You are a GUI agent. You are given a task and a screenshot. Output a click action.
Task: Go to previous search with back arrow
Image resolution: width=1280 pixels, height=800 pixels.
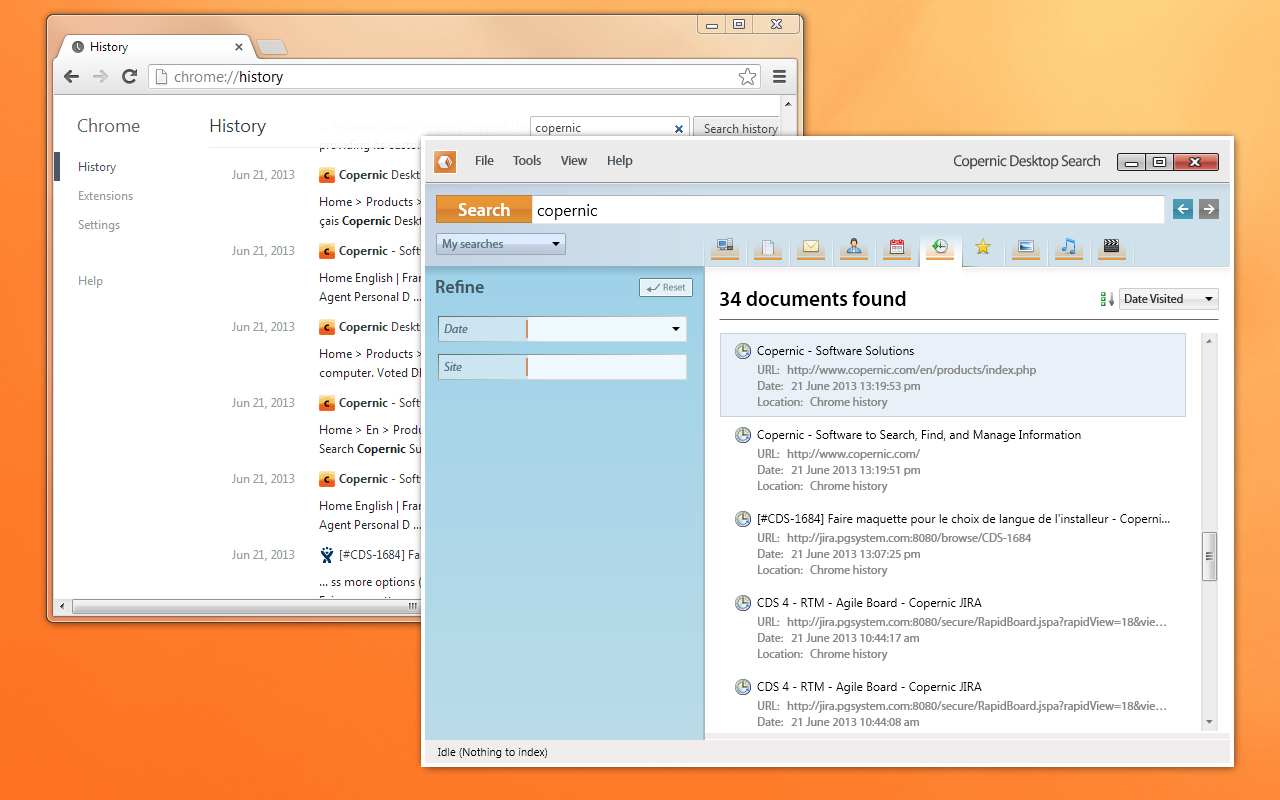pyautogui.click(x=1183, y=209)
